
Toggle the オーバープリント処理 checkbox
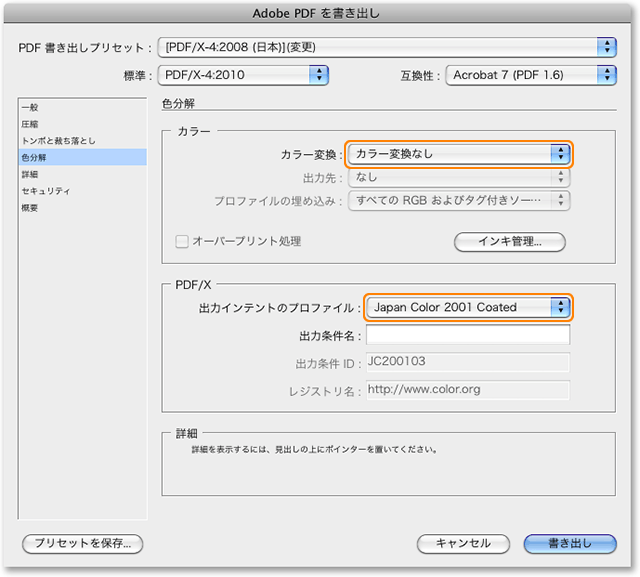click(182, 241)
